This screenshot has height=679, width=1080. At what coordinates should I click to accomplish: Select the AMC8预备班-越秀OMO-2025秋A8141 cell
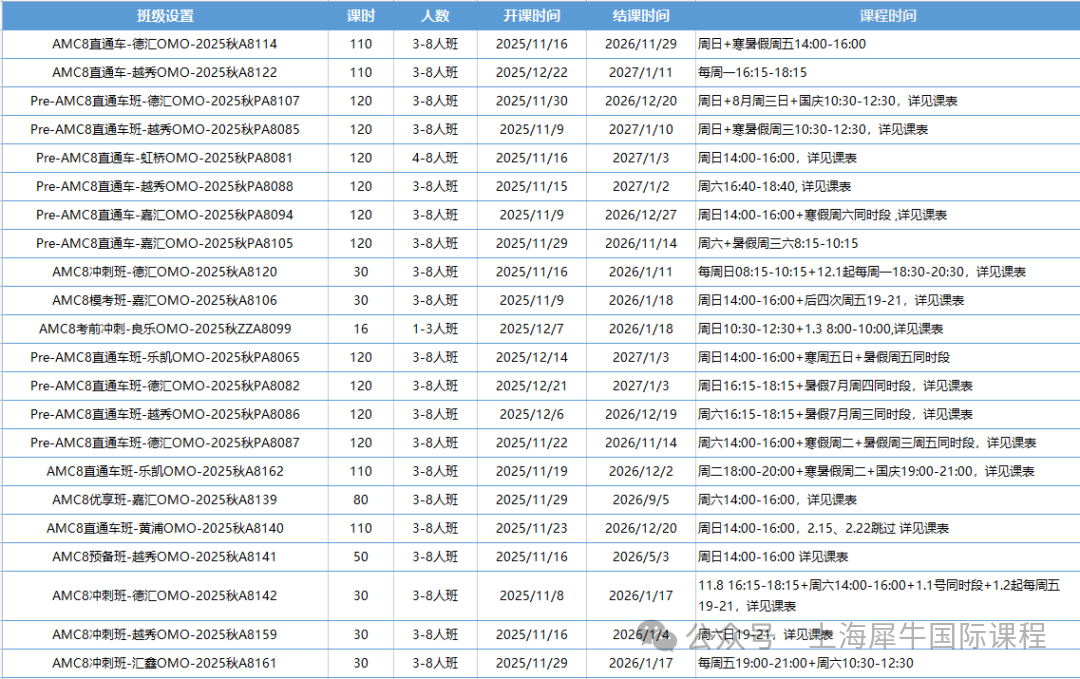165,557
